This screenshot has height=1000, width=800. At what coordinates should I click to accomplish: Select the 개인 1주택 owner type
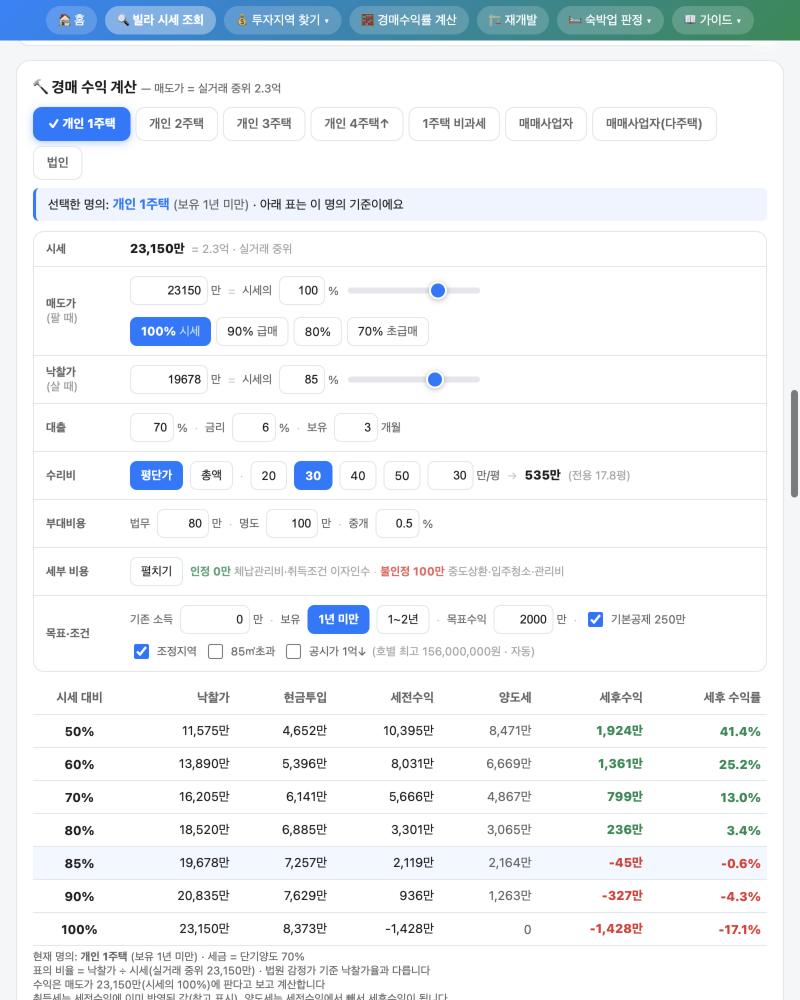coord(82,124)
